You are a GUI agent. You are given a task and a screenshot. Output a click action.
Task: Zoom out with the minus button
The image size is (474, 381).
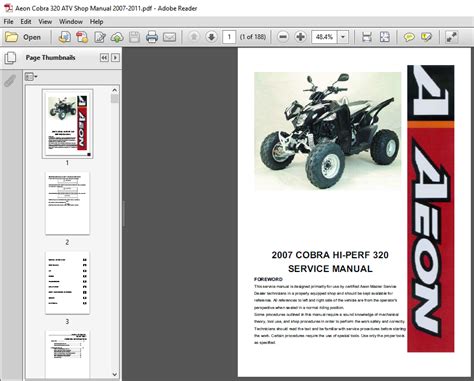tap(283, 37)
